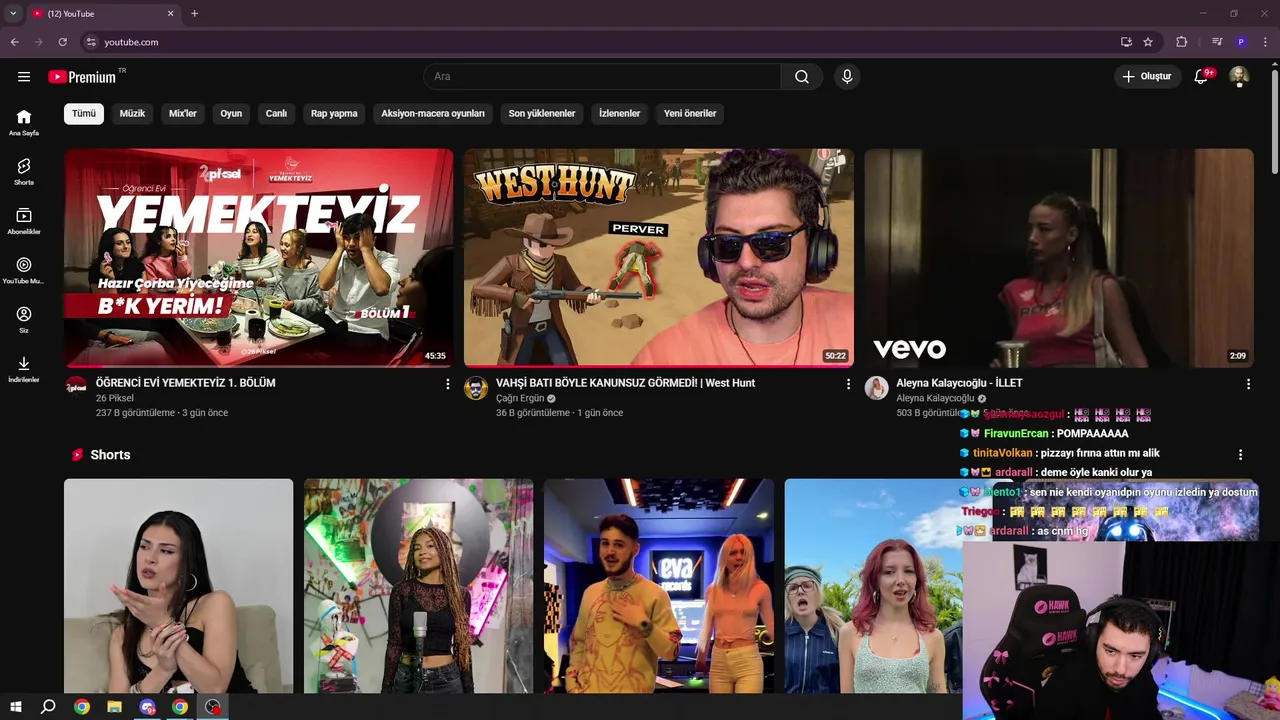Viewport: 1280px width, 720px height.
Task: Select the Tümü filter chip
Action: pos(84,114)
